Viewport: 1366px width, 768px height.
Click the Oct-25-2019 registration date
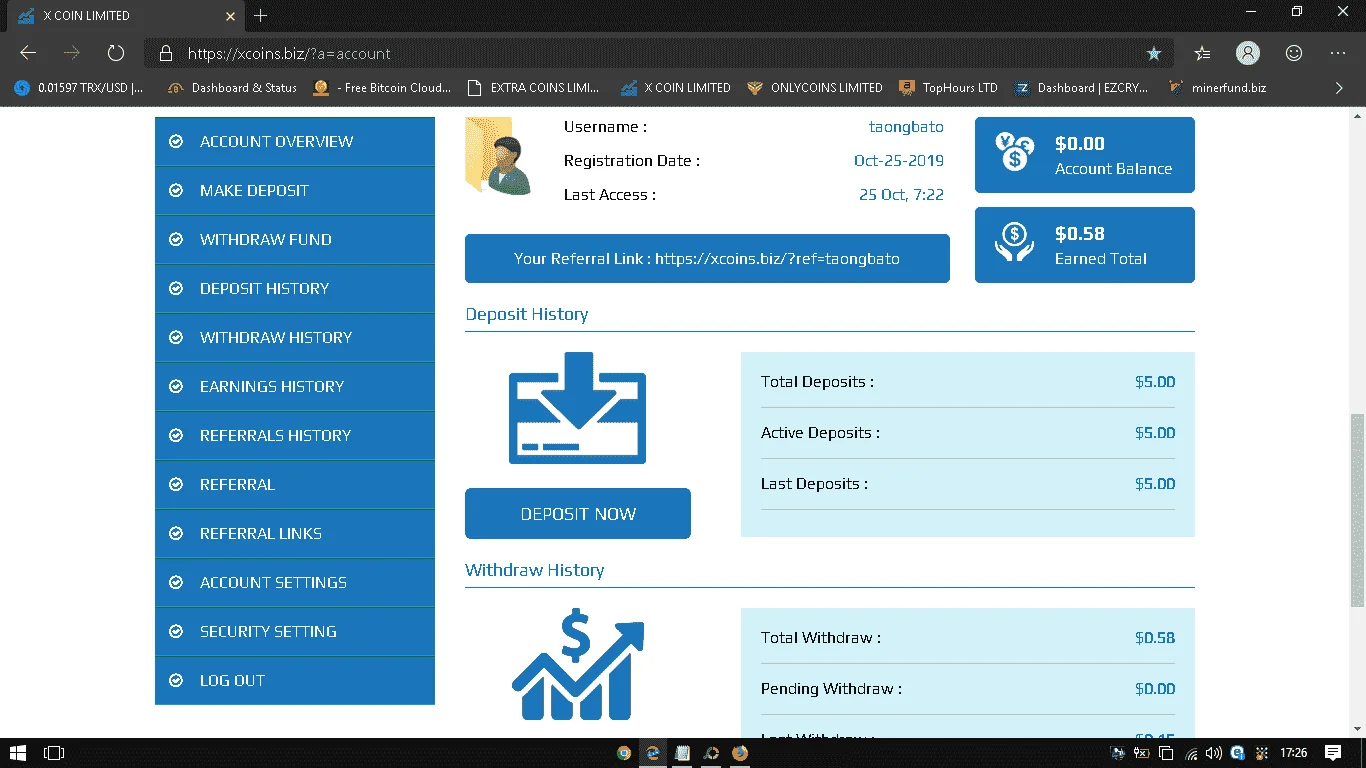tap(899, 161)
